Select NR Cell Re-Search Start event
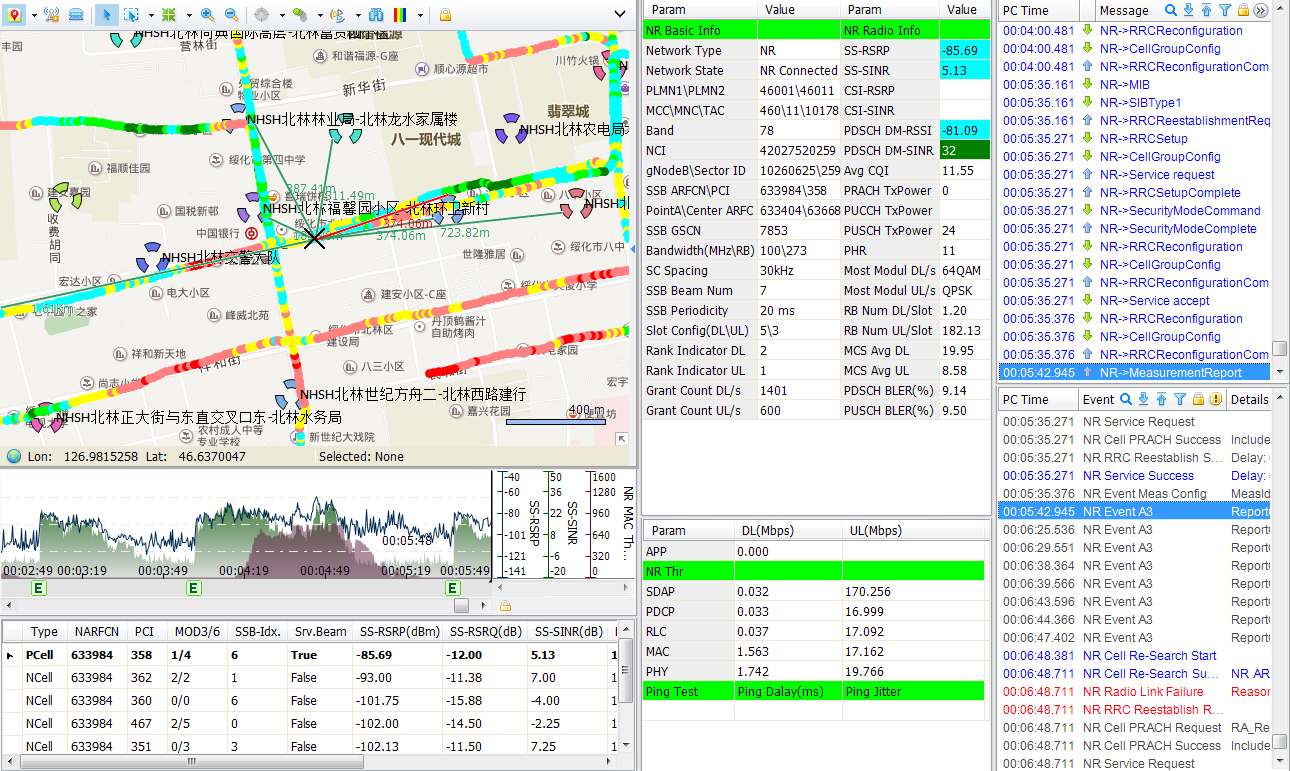 (x=1135, y=655)
